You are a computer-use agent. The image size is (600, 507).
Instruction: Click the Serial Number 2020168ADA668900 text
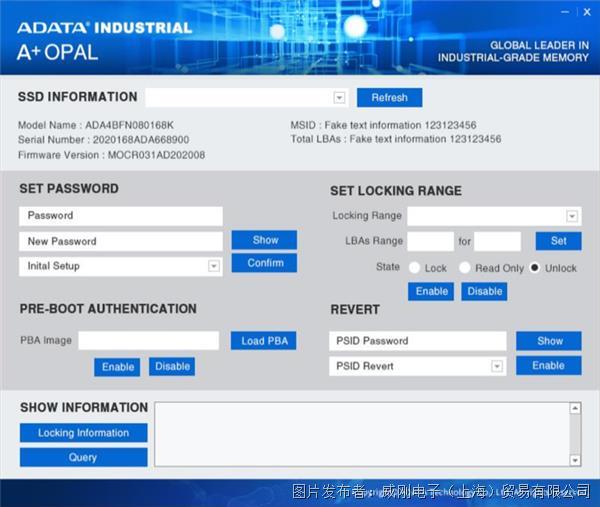click(103, 140)
